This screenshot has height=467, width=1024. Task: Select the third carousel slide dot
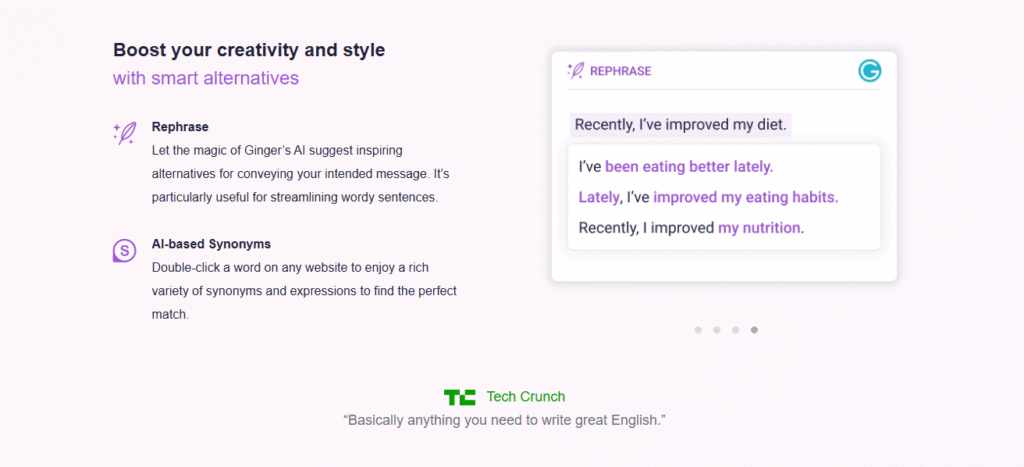pos(735,329)
